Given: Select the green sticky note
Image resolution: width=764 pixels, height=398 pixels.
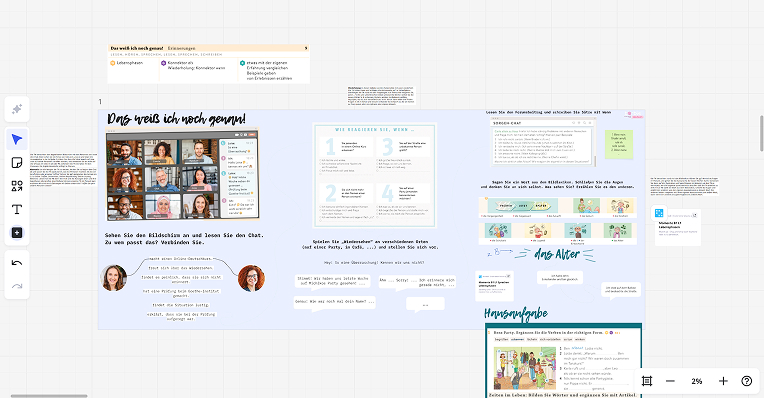Looking at the screenshot, I should point(619,144).
